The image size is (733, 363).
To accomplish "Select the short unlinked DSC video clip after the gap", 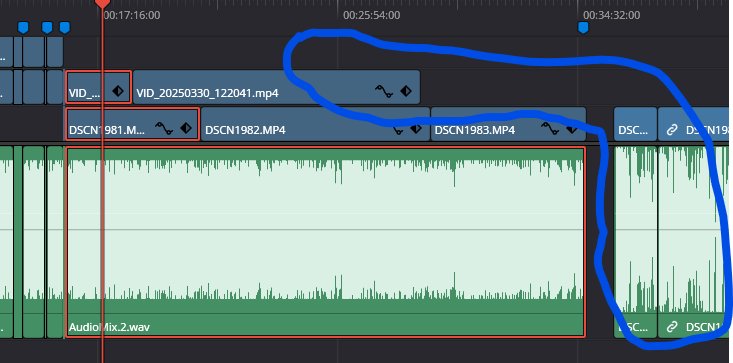I will (635, 124).
